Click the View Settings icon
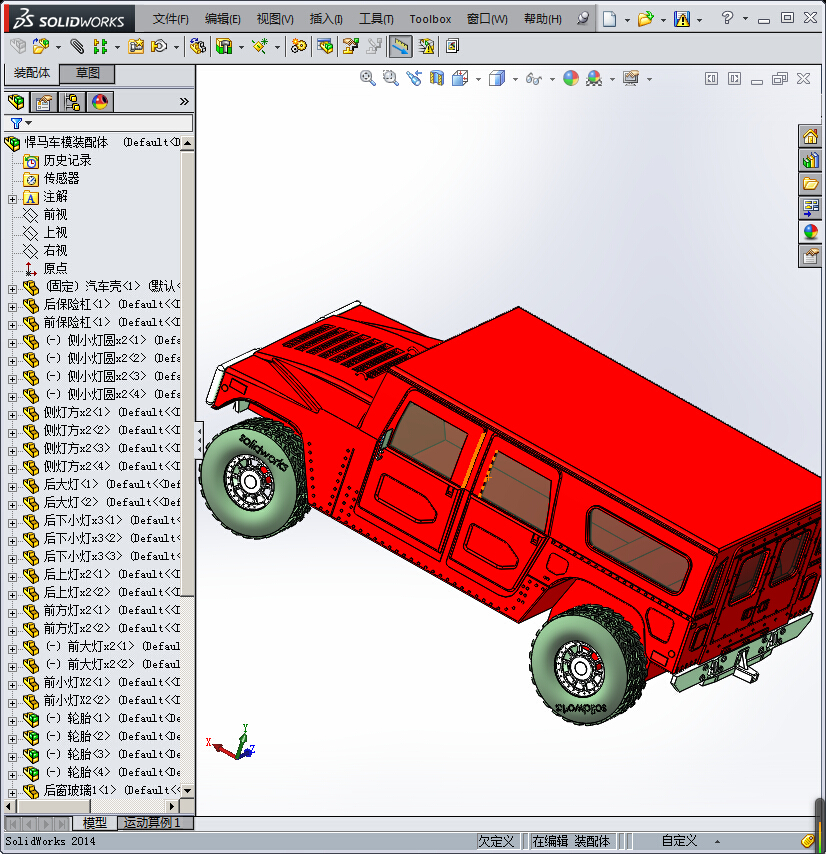This screenshot has height=854, width=826. (x=631, y=78)
